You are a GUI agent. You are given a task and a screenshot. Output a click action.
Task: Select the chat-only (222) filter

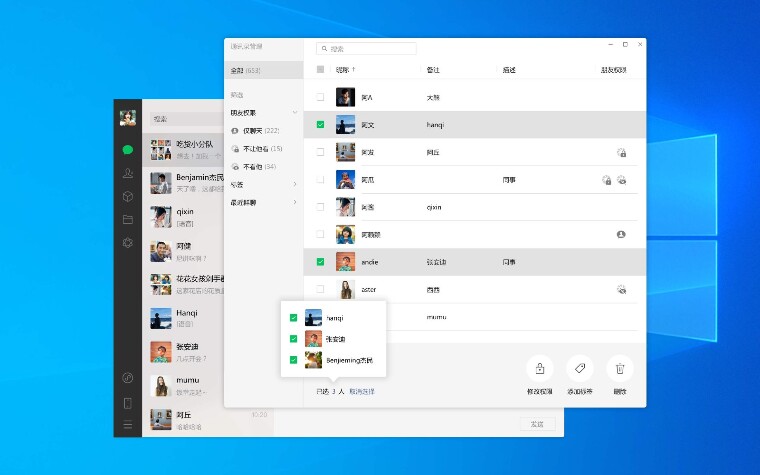pos(256,131)
